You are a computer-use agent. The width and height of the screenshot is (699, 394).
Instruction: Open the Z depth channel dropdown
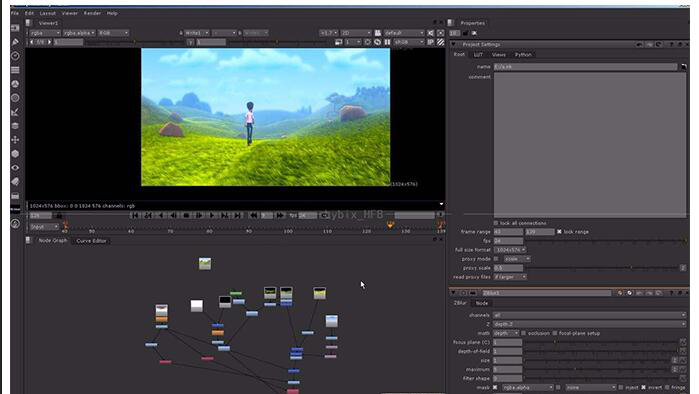pos(589,324)
